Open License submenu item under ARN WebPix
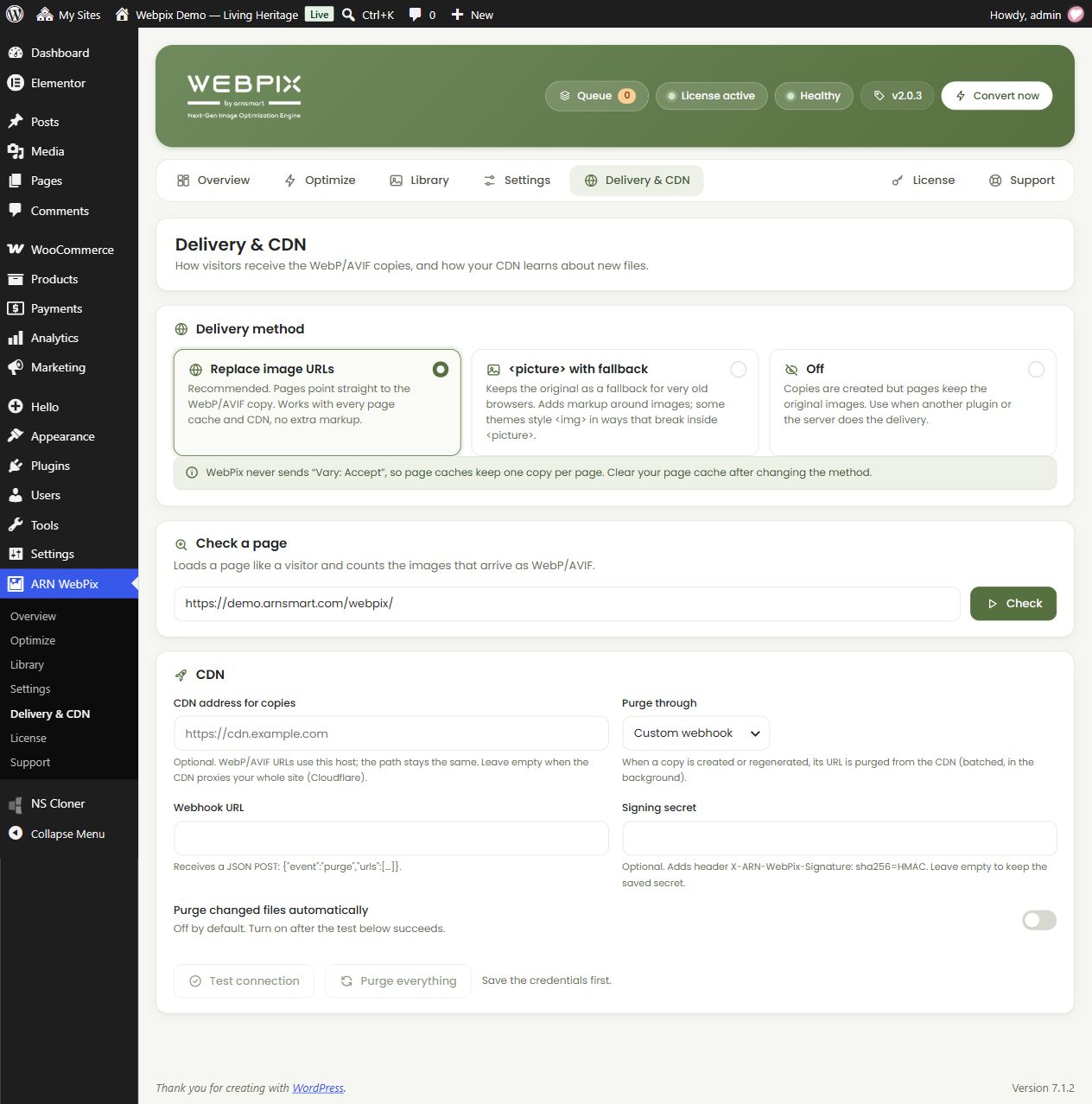 [29, 738]
